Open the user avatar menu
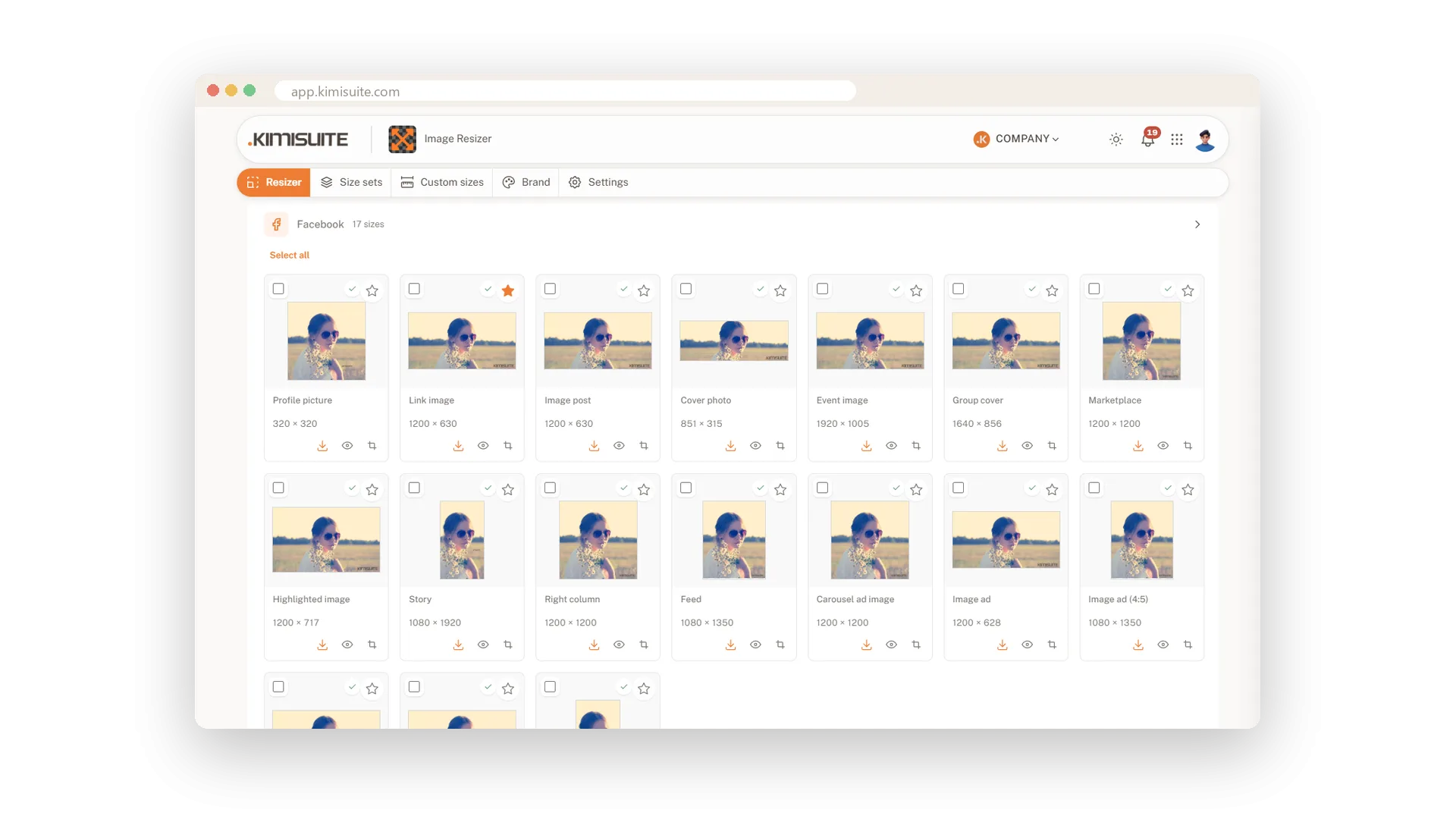The height and width of the screenshot is (819, 1456). coord(1205,140)
